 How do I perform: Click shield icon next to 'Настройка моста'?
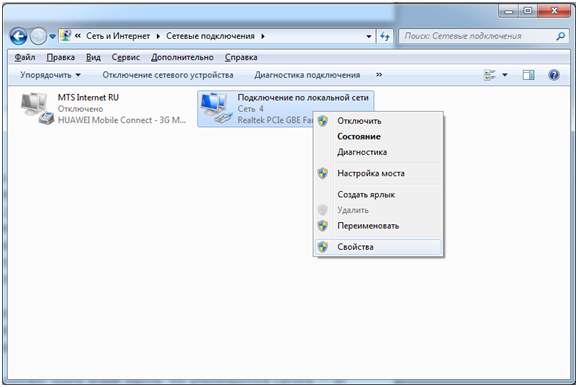pyautogui.click(x=323, y=173)
